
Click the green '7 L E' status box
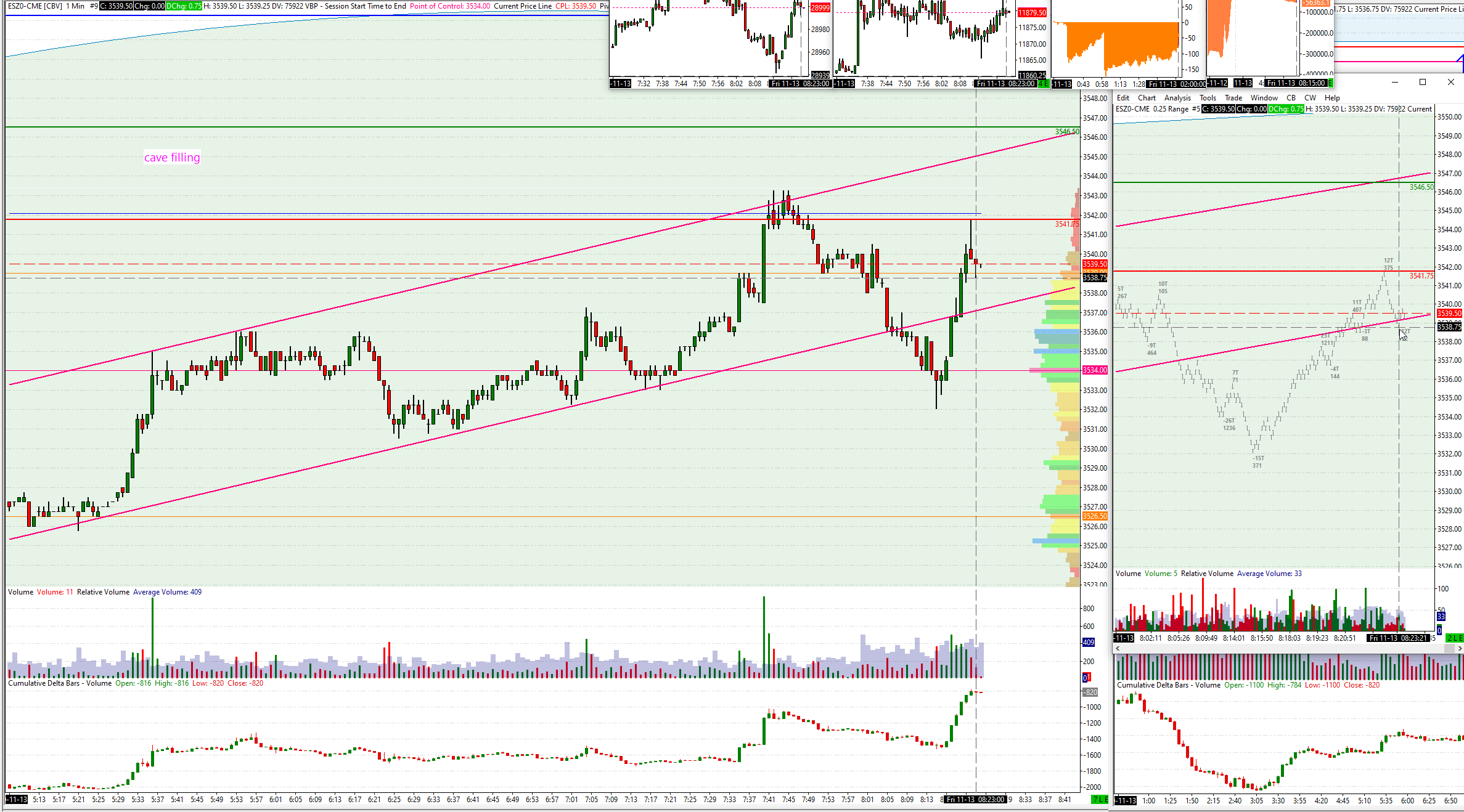click(x=1099, y=800)
